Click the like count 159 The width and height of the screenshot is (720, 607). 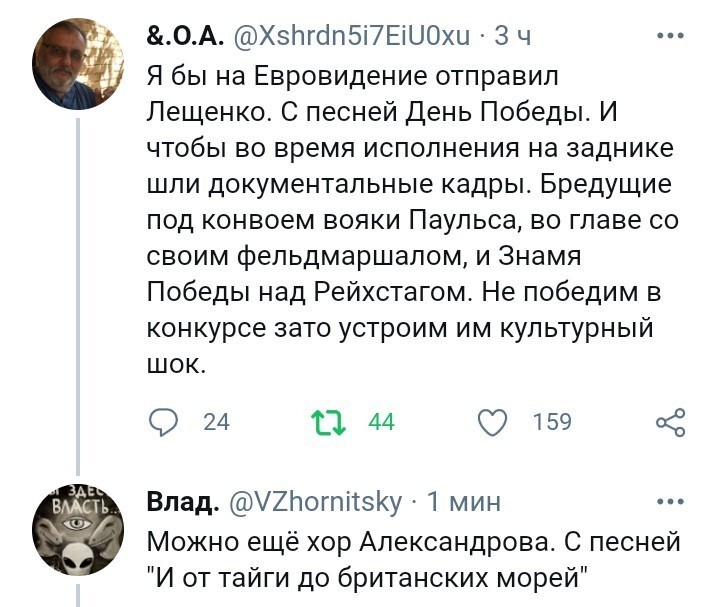[x=552, y=422]
